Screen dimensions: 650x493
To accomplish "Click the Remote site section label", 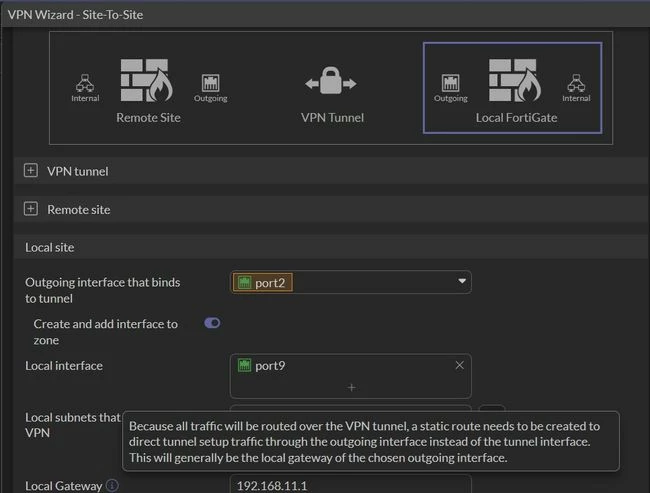I will [79, 209].
